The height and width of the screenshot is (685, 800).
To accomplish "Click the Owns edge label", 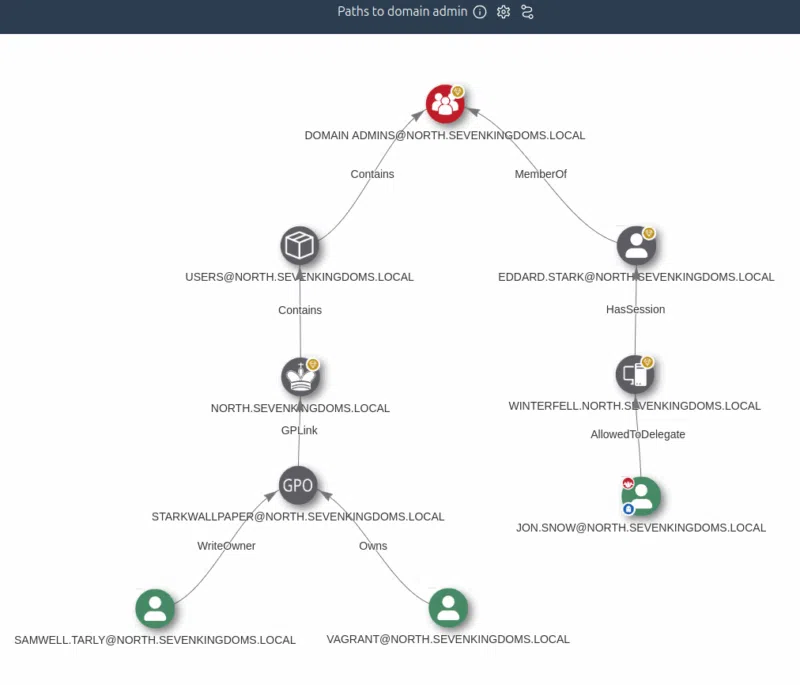I will pos(374,547).
